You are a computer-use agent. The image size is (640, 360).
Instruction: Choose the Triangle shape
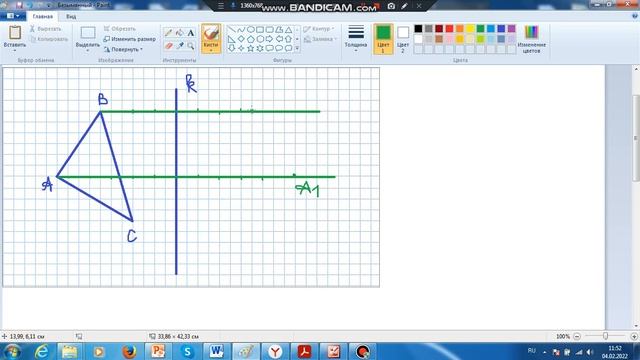pyautogui.click(x=288, y=30)
